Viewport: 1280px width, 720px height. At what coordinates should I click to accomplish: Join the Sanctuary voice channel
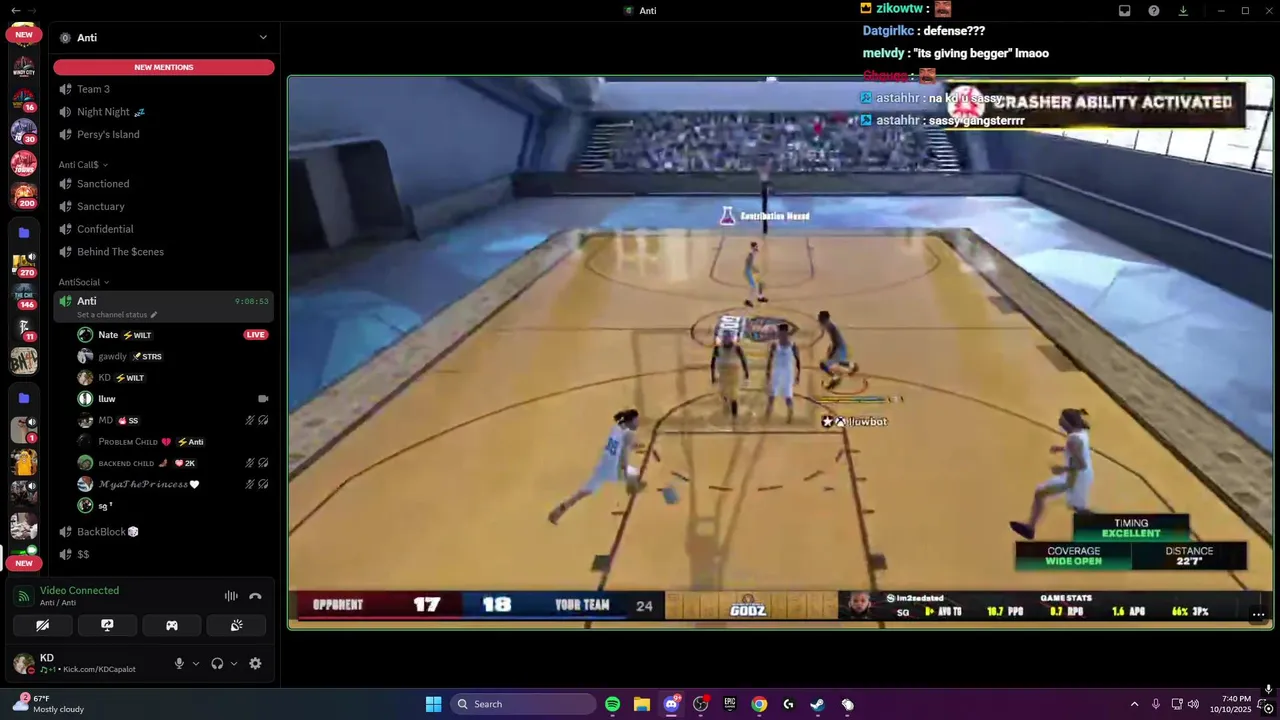tap(164, 206)
